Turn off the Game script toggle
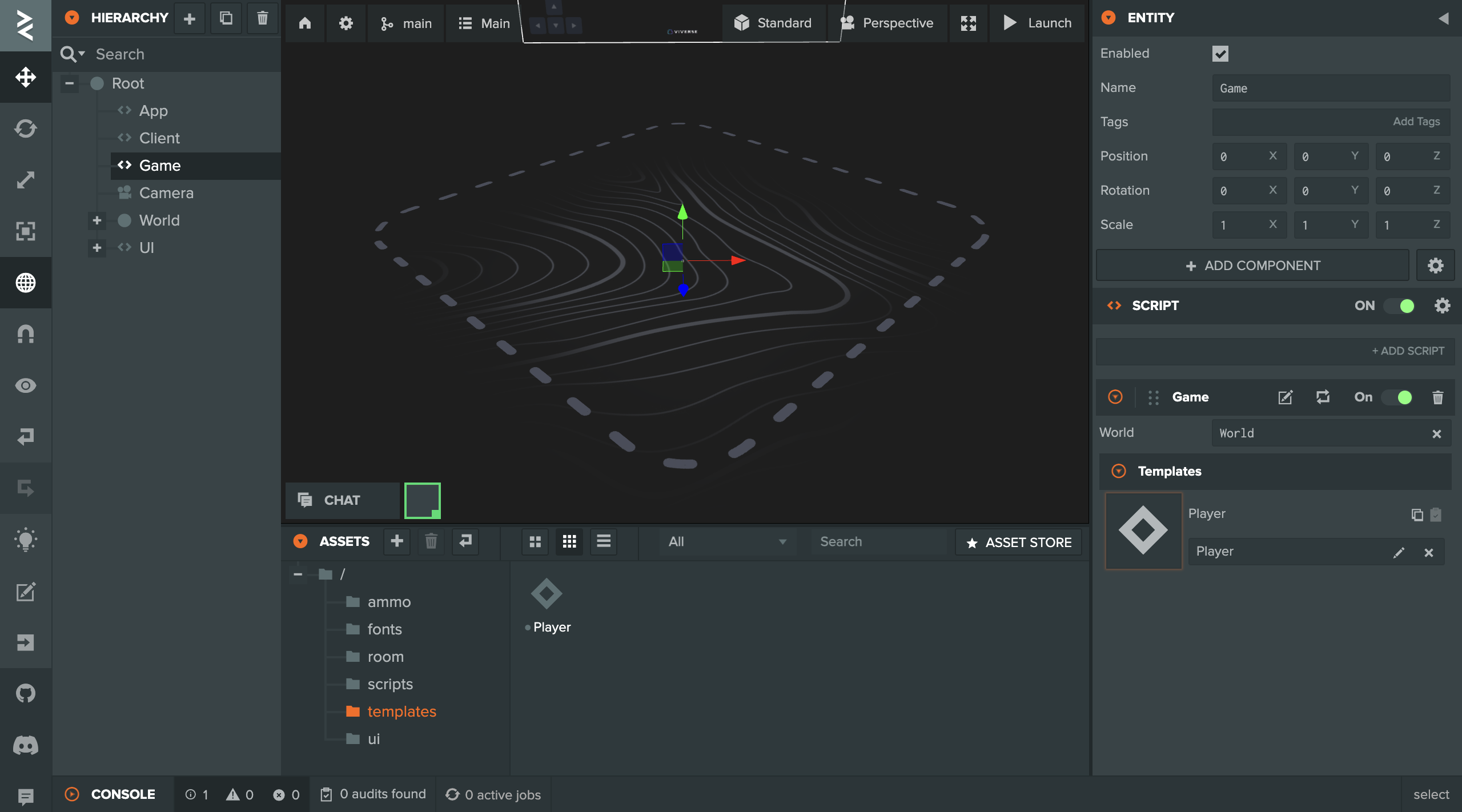Screen dimensions: 1462x812 [1397, 397]
